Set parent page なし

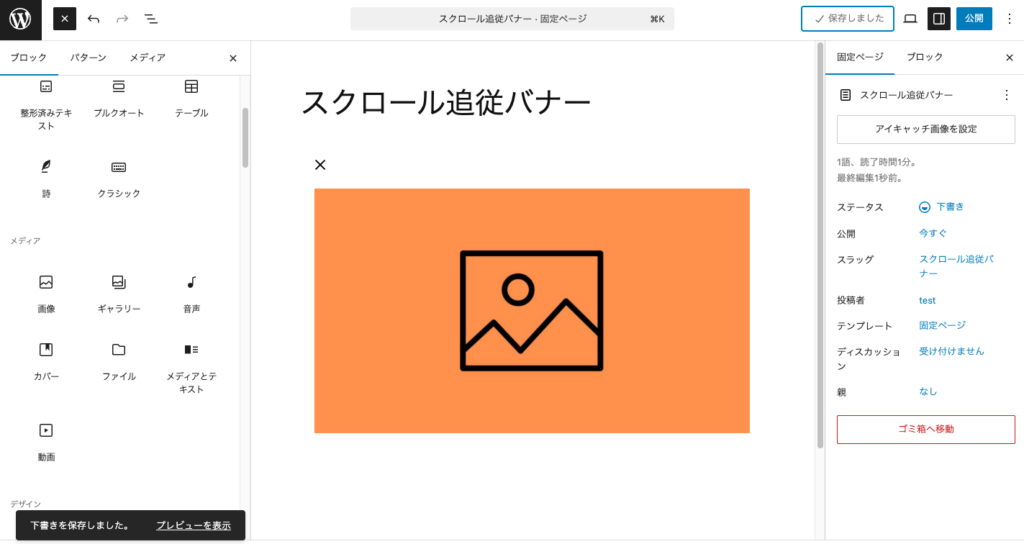(928, 392)
